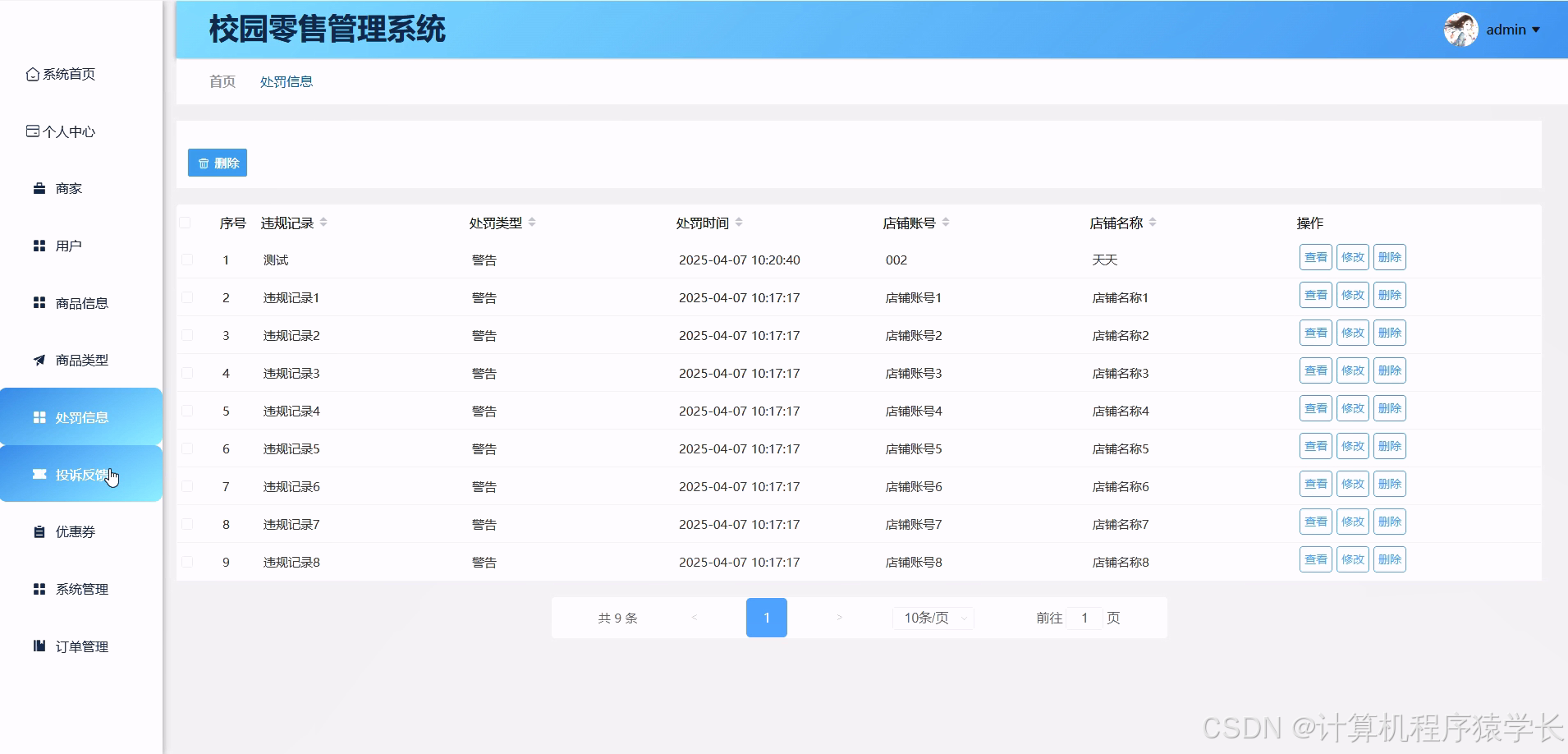Click the page number input next to 前往
Image resolution: width=1568 pixels, height=754 pixels.
[1084, 618]
